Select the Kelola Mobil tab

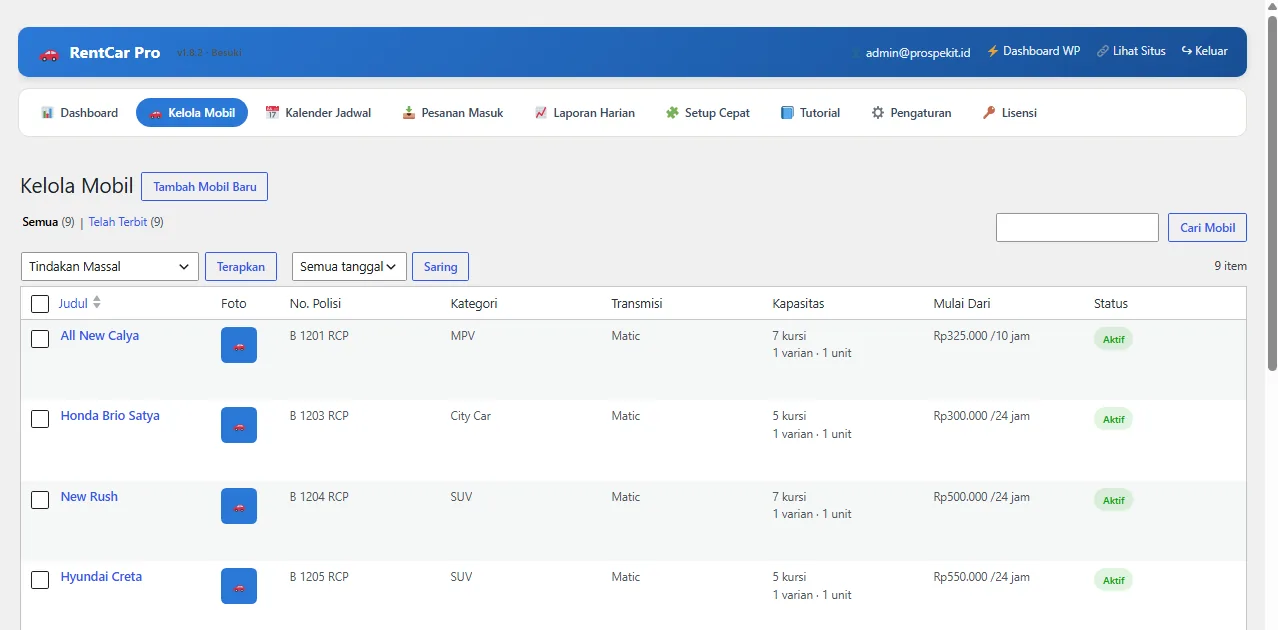pos(192,113)
